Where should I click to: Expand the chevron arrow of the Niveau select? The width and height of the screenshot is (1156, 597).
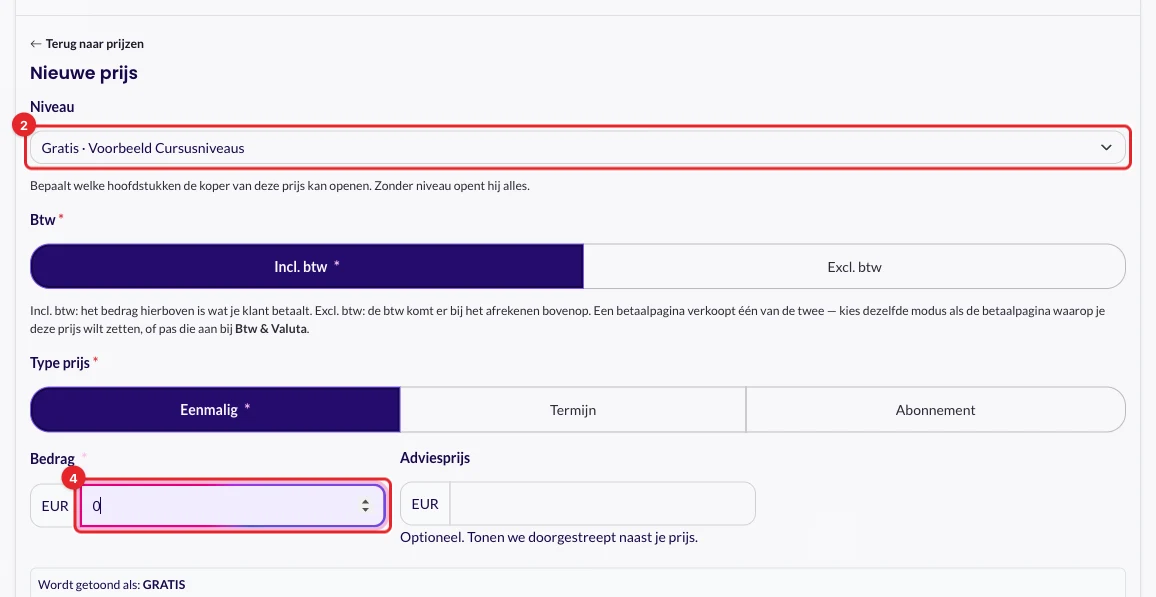1106,147
